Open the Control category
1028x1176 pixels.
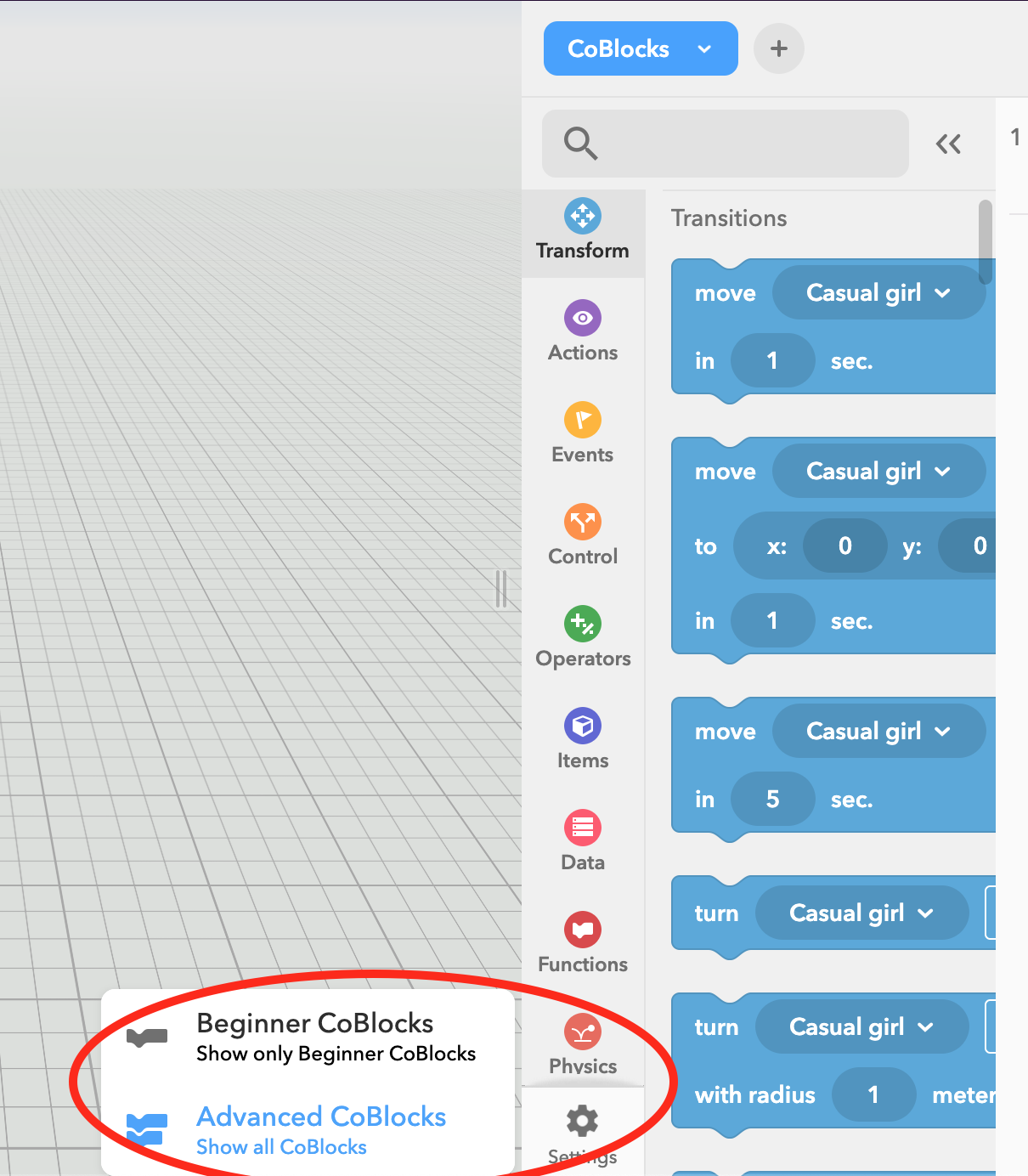583,536
